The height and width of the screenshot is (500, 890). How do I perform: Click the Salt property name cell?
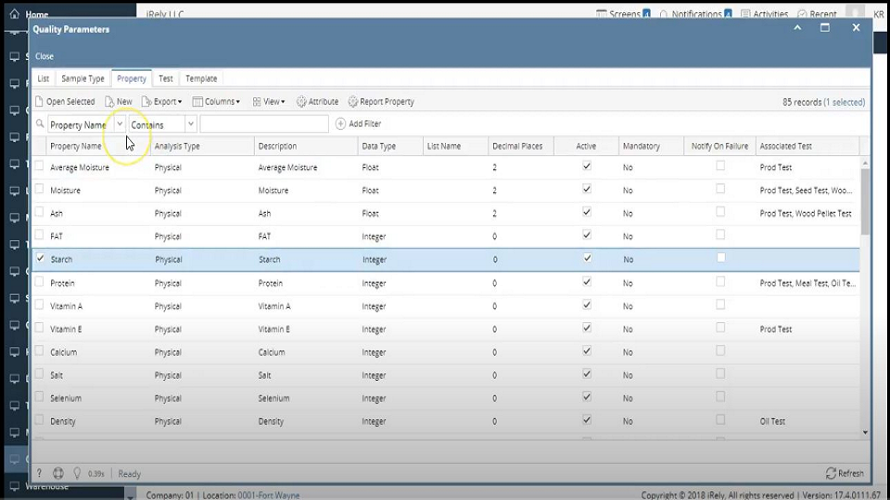coord(56,375)
